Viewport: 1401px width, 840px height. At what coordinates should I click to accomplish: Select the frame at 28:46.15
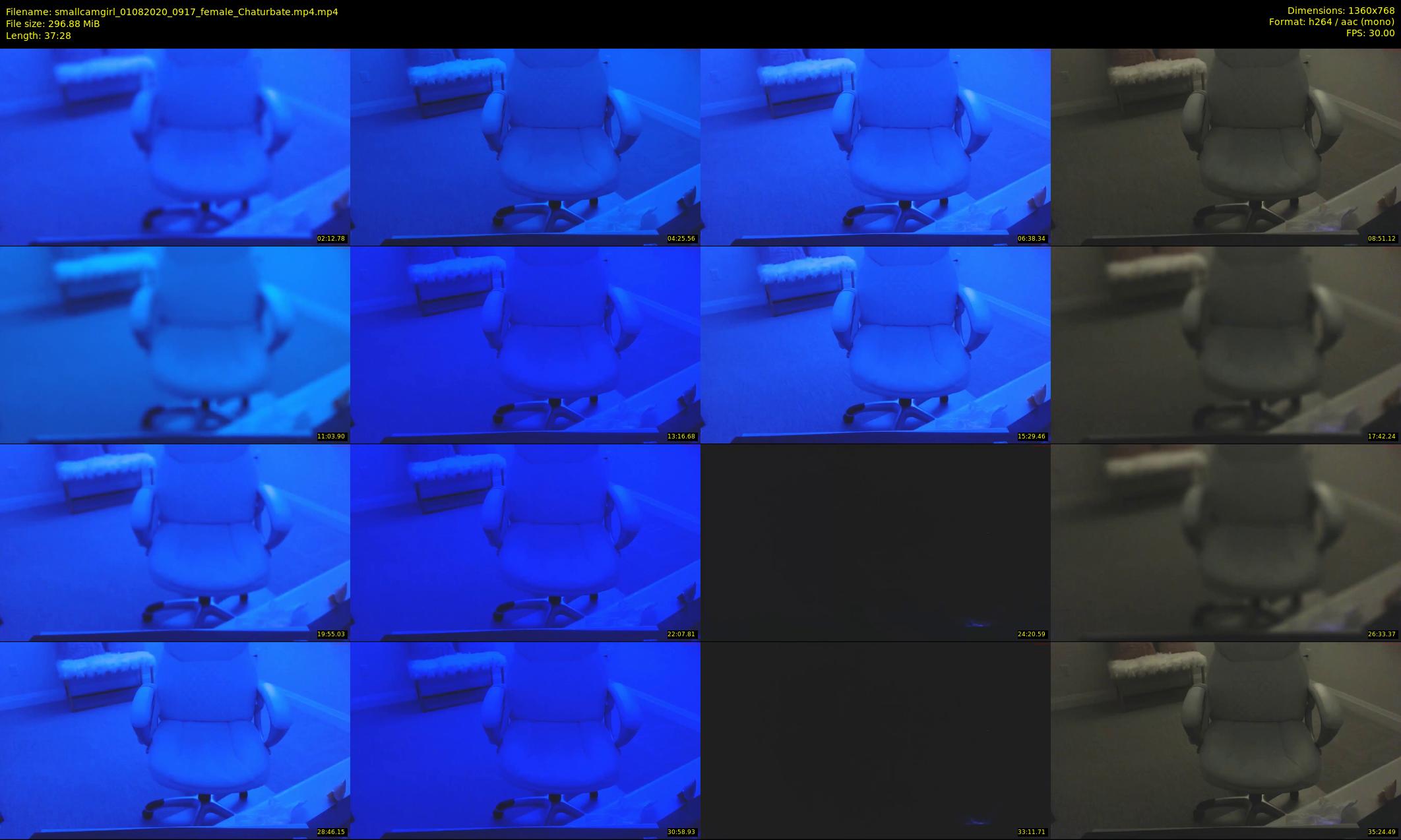[175, 740]
